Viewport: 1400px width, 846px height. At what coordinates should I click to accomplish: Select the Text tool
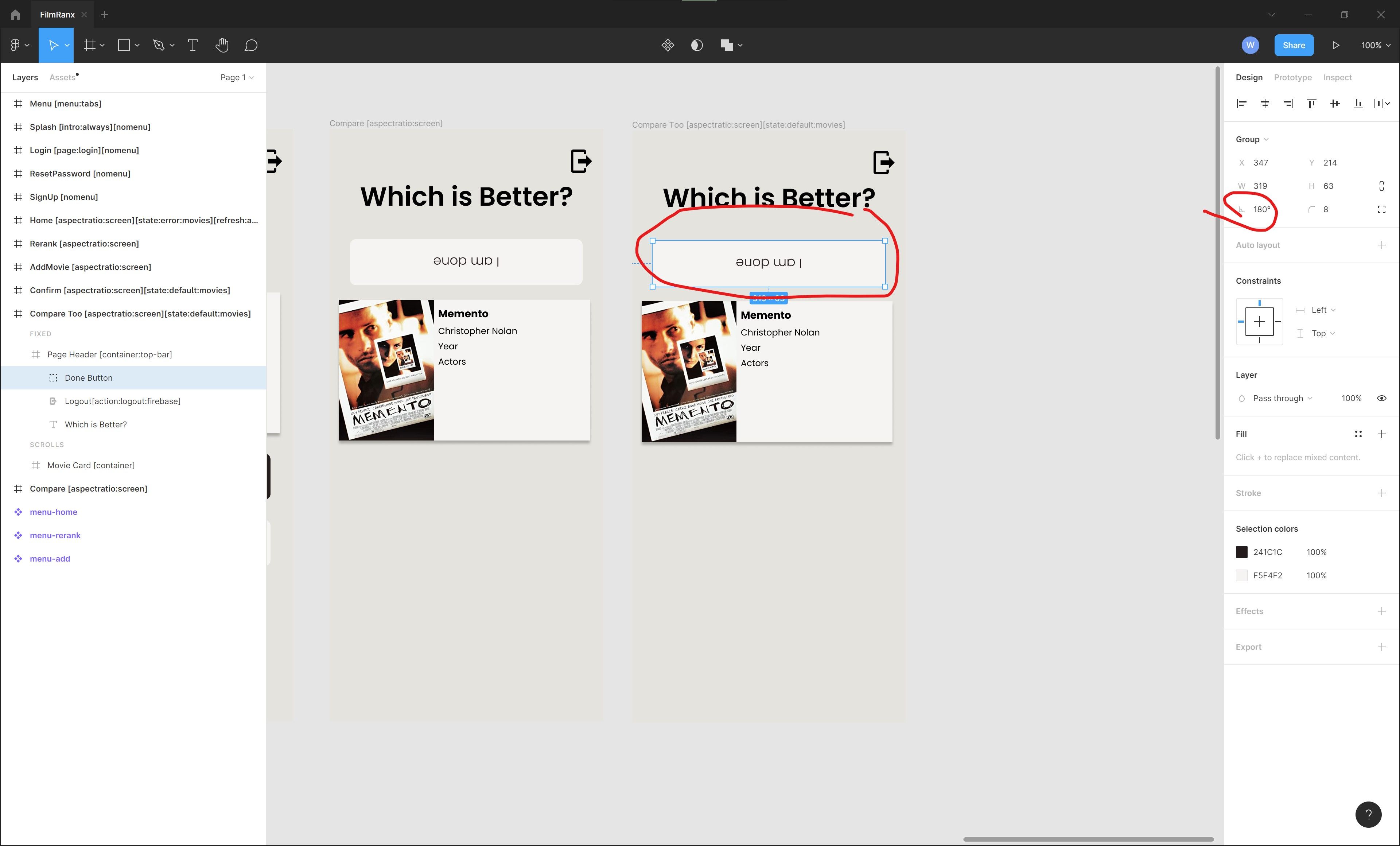pyautogui.click(x=192, y=45)
